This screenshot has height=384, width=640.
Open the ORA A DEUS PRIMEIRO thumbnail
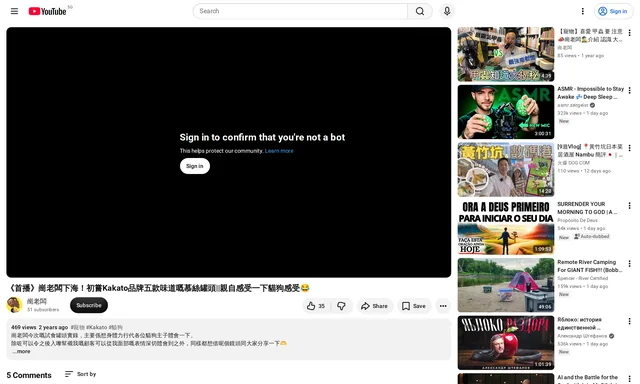506,227
